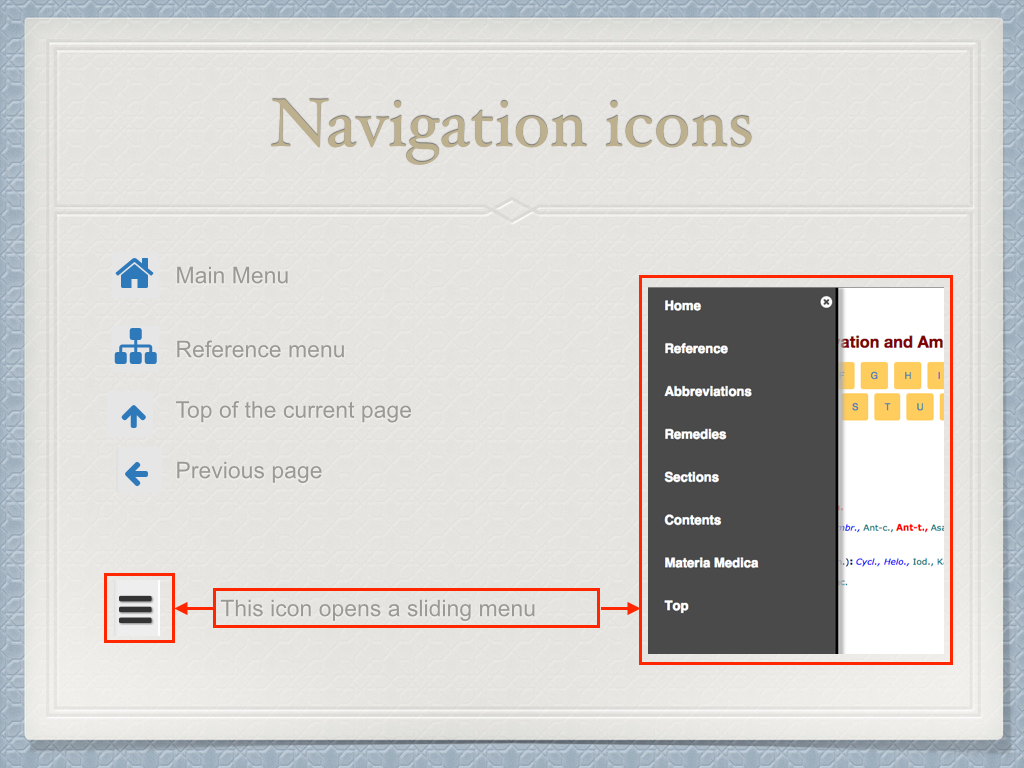This screenshot has width=1024, height=768.
Task: Click the Iod. remedy link
Action: pyautogui.click(x=923, y=562)
